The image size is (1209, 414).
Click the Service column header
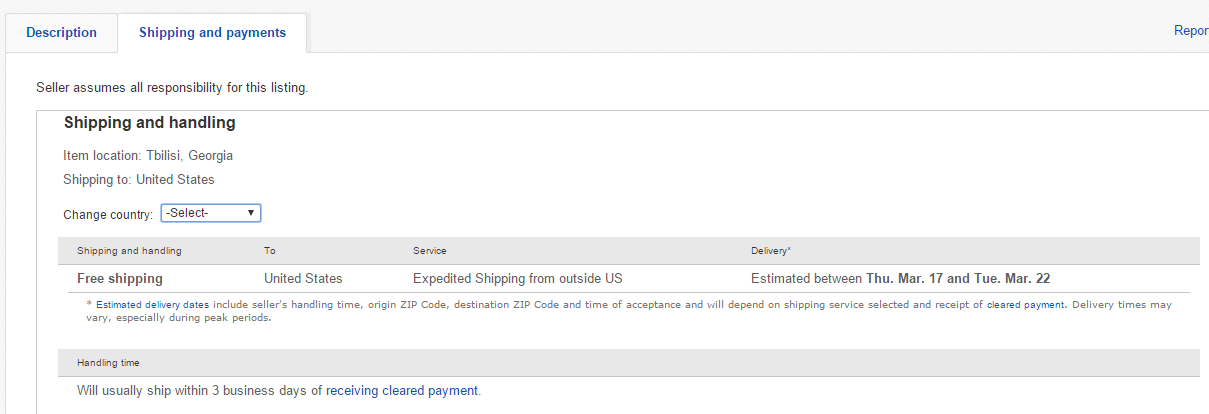coord(430,250)
